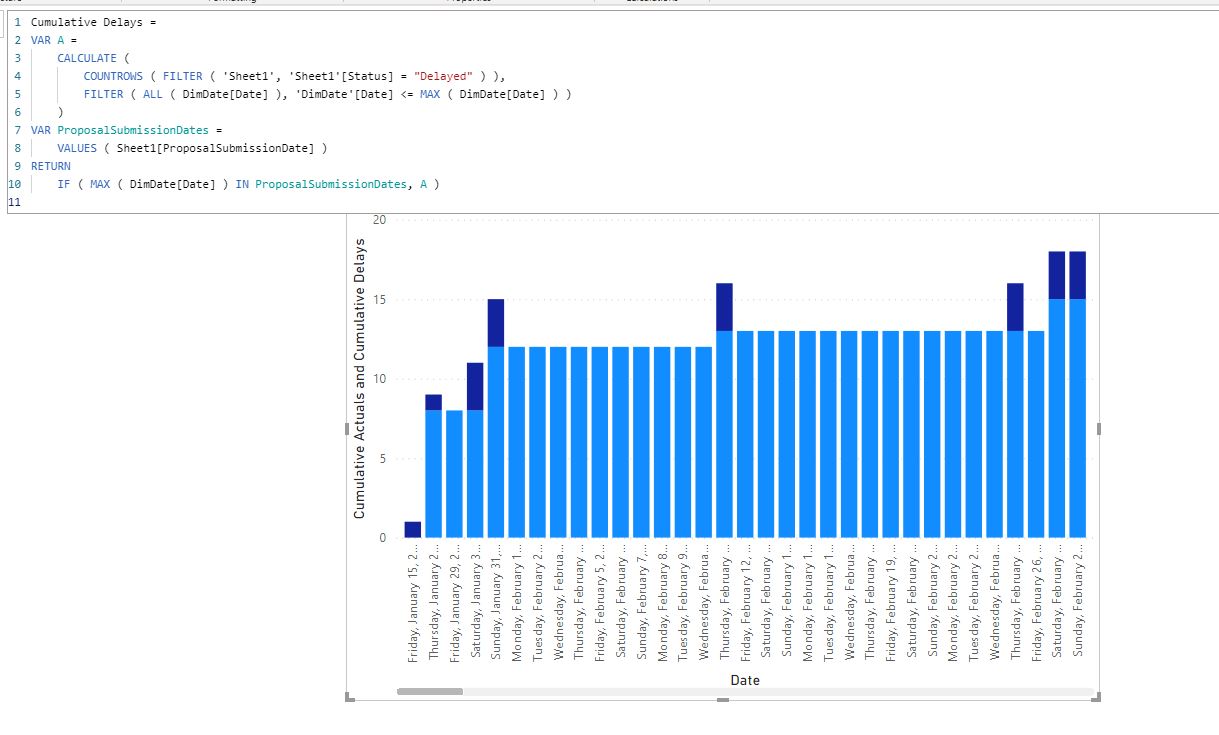Click the y-axis value 10
The height and width of the screenshot is (735, 1219).
pos(378,378)
